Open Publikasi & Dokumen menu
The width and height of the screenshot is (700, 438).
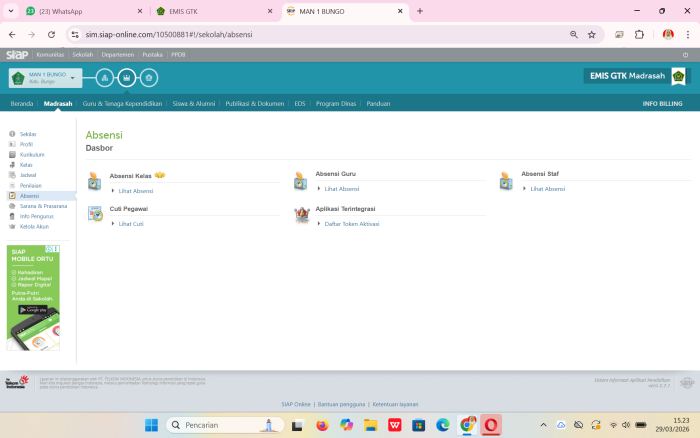pos(254,104)
